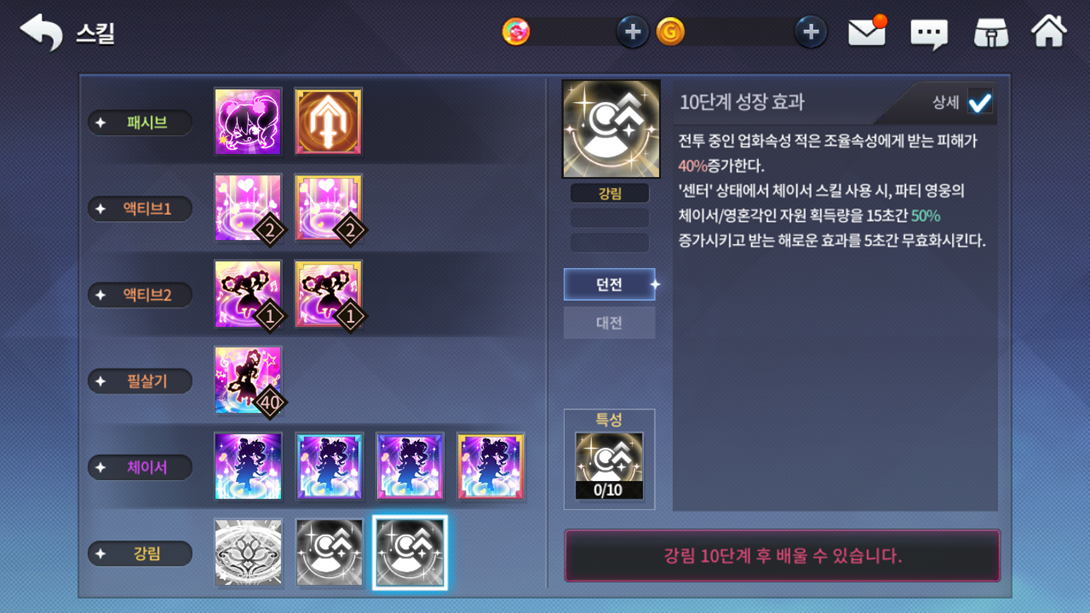Open the shop storefront icon
Image resolution: width=1090 pixels, height=613 pixels.
(x=991, y=33)
